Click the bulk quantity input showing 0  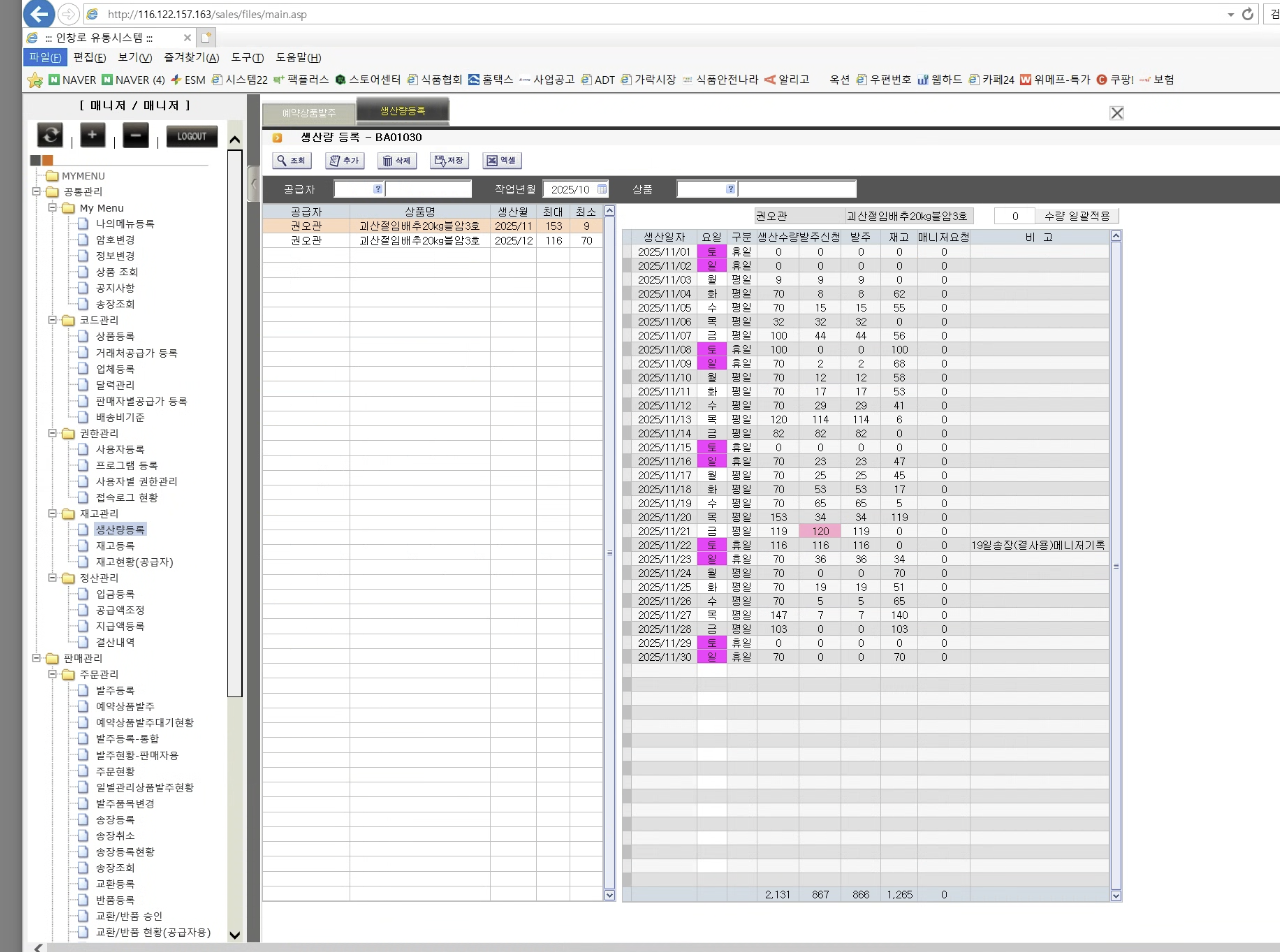pos(1014,215)
